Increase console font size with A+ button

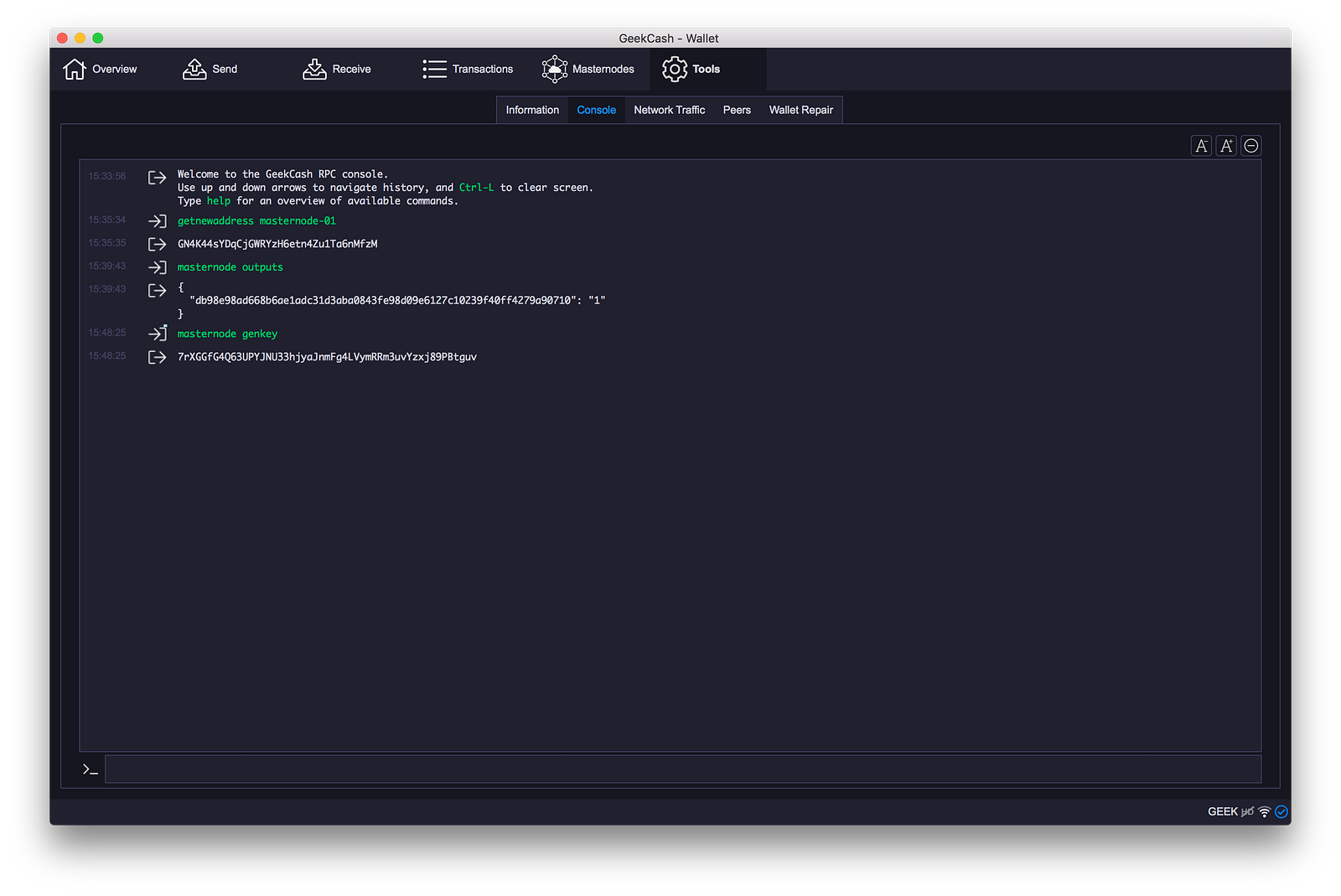pos(1226,146)
